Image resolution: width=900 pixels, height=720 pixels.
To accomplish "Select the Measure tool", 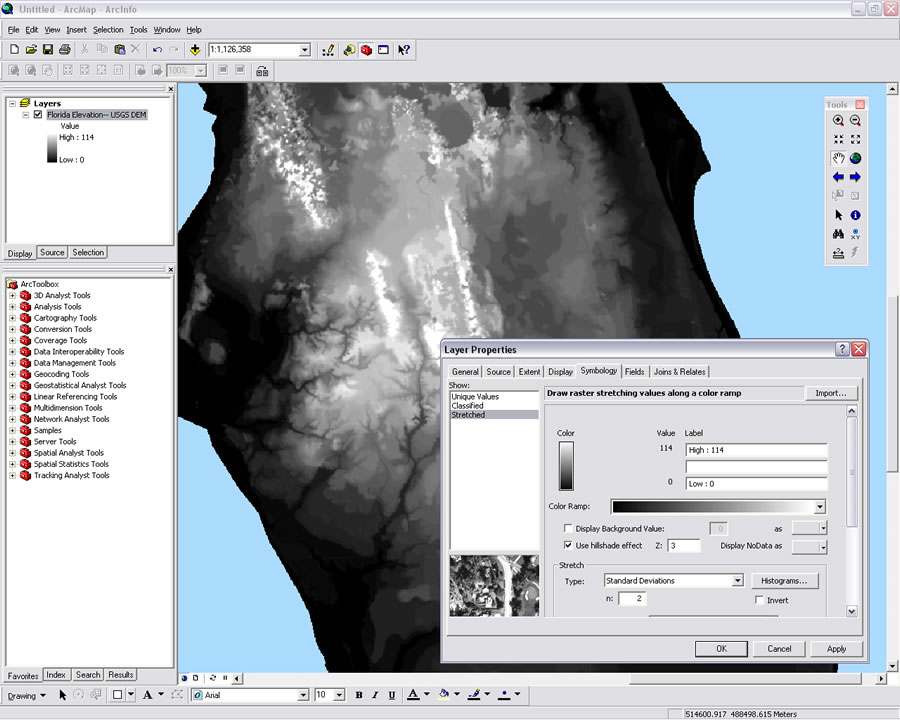I will [838, 253].
